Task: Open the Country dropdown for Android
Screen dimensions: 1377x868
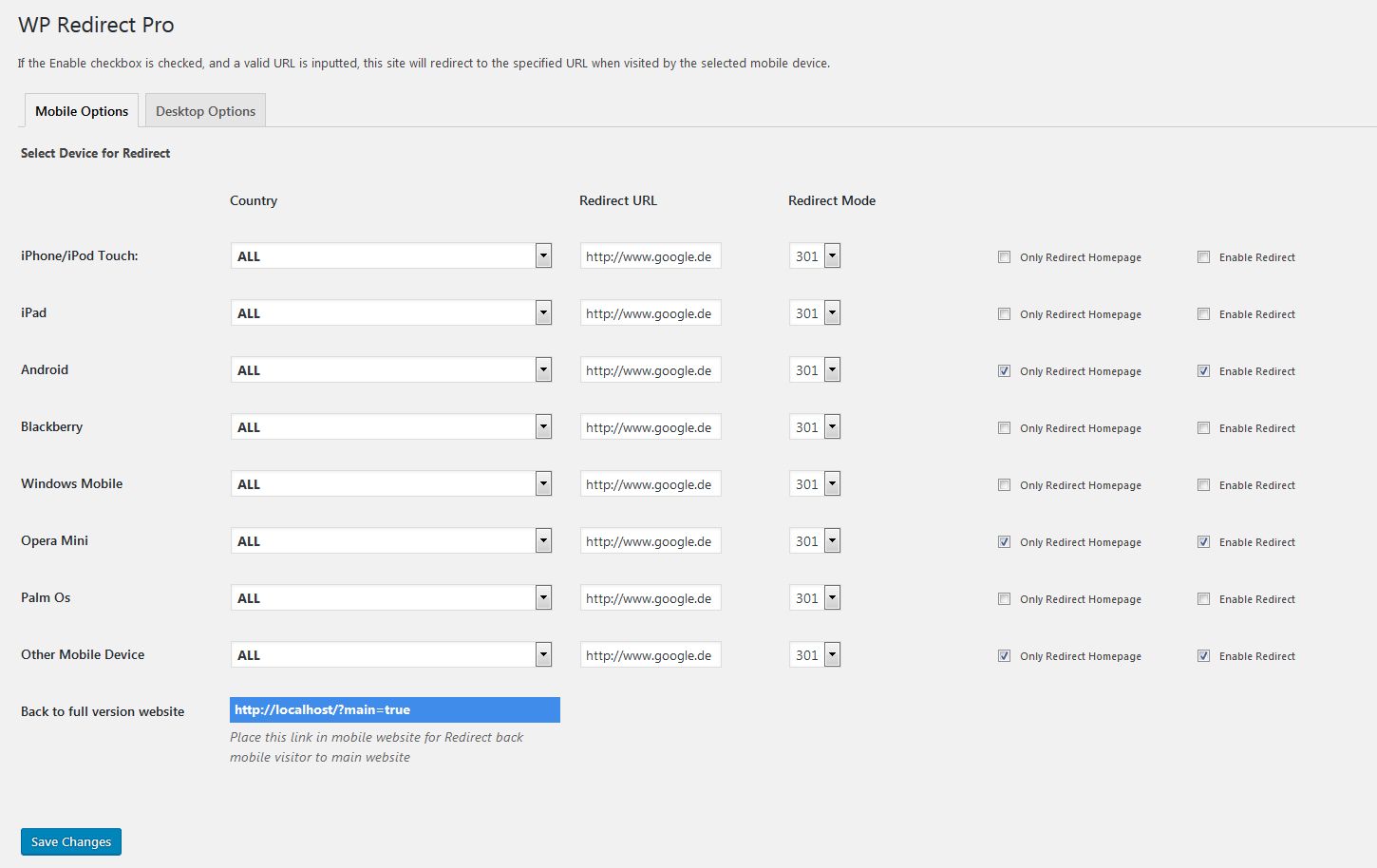Action: 390,369
